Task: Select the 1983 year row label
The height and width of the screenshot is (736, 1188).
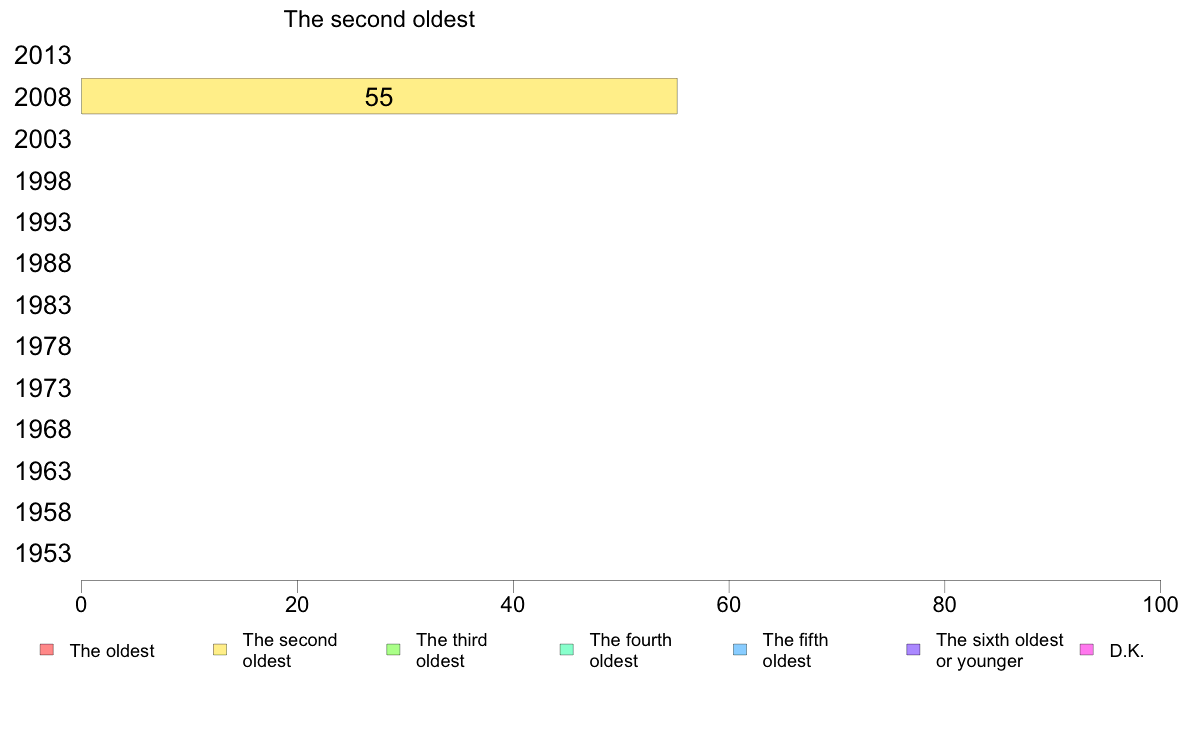Action: tap(43, 305)
